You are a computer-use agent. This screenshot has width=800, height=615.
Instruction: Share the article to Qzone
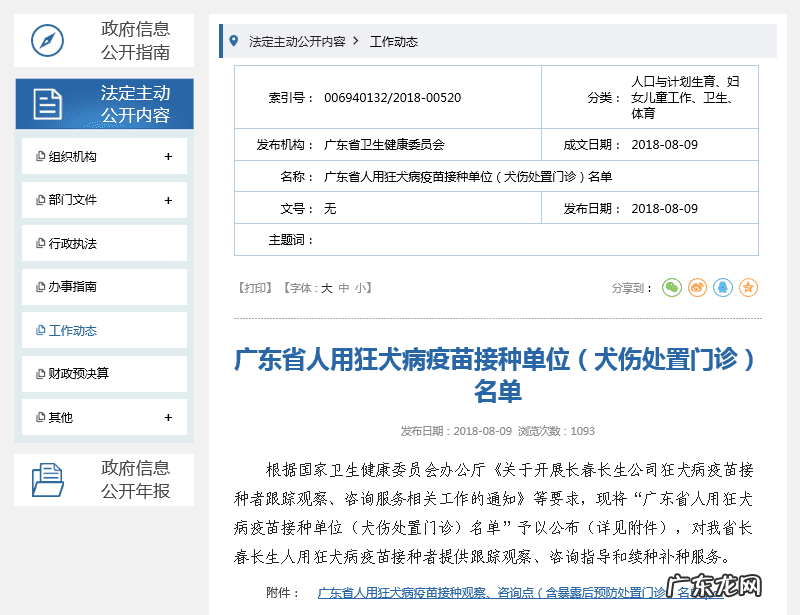pos(749,287)
